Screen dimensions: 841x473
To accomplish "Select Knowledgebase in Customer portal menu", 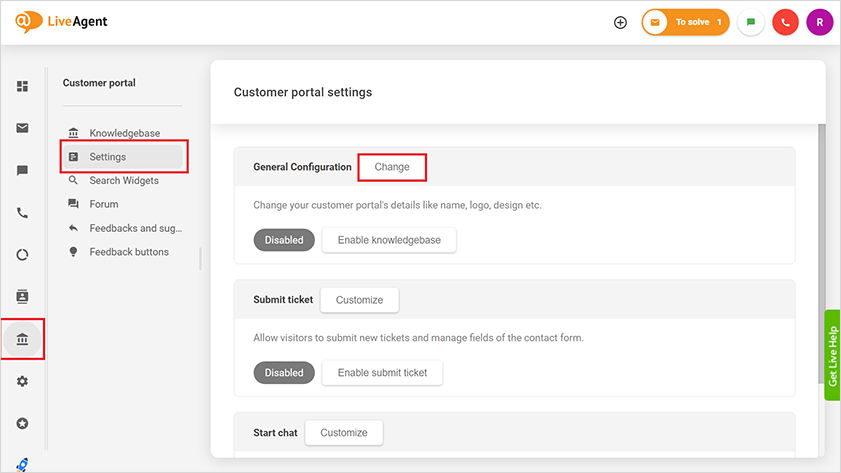I will click(x=123, y=133).
